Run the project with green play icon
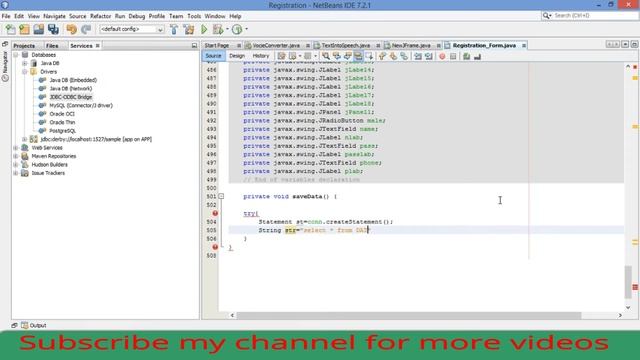This screenshot has width=640, height=360. [204, 29]
